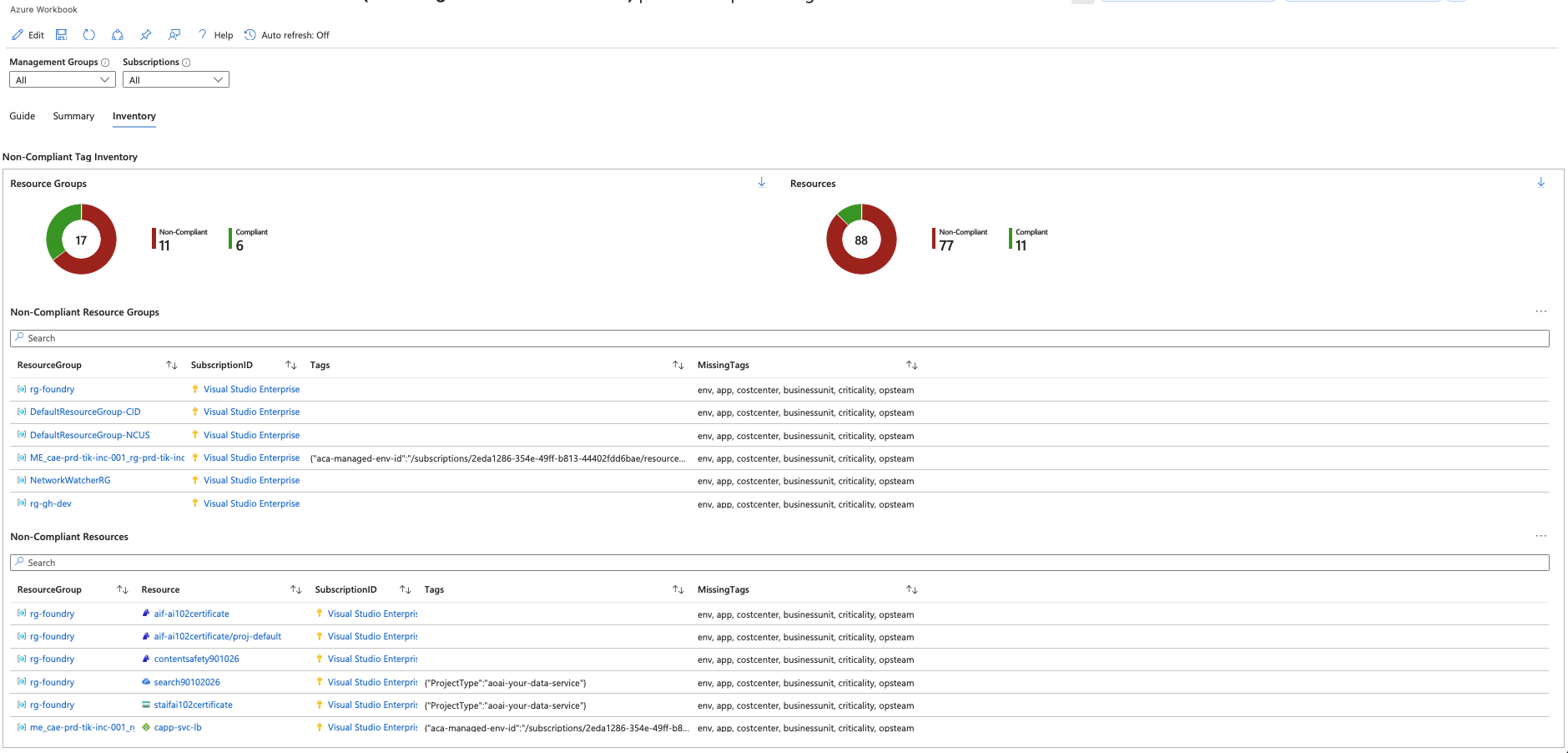Click search service icon beside search90102026
Image resolution: width=1568 pixels, height=753 pixels.
click(146, 682)
